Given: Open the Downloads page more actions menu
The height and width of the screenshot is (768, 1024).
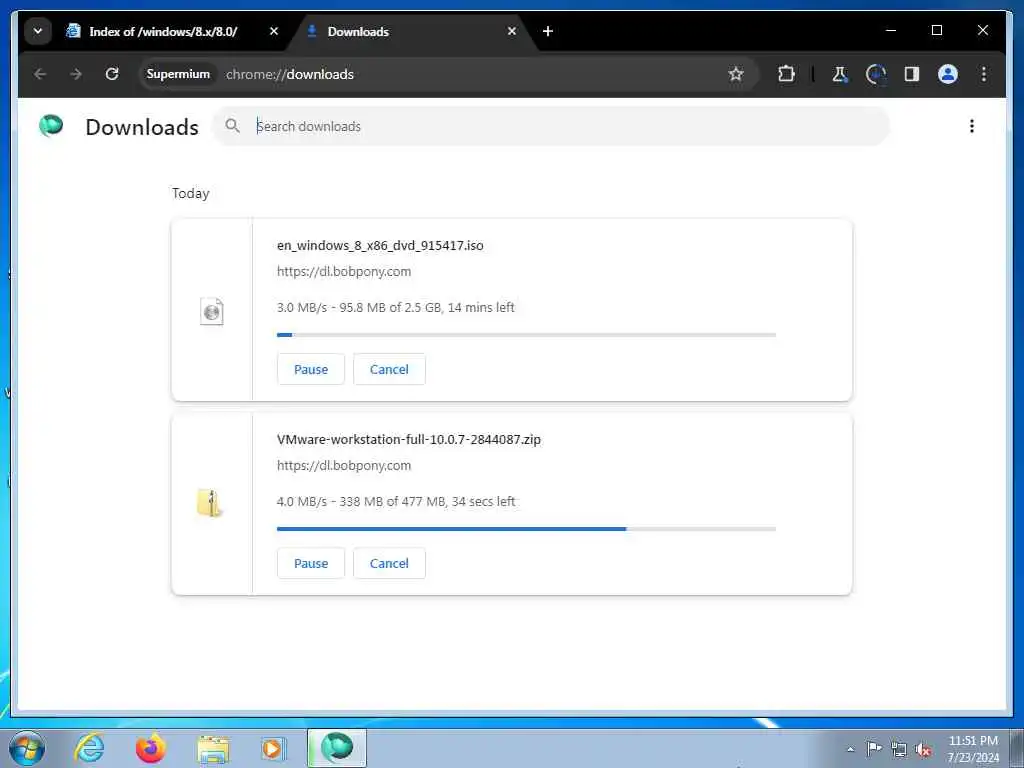Looking at the screenshot, I should [x=972, y=126].
